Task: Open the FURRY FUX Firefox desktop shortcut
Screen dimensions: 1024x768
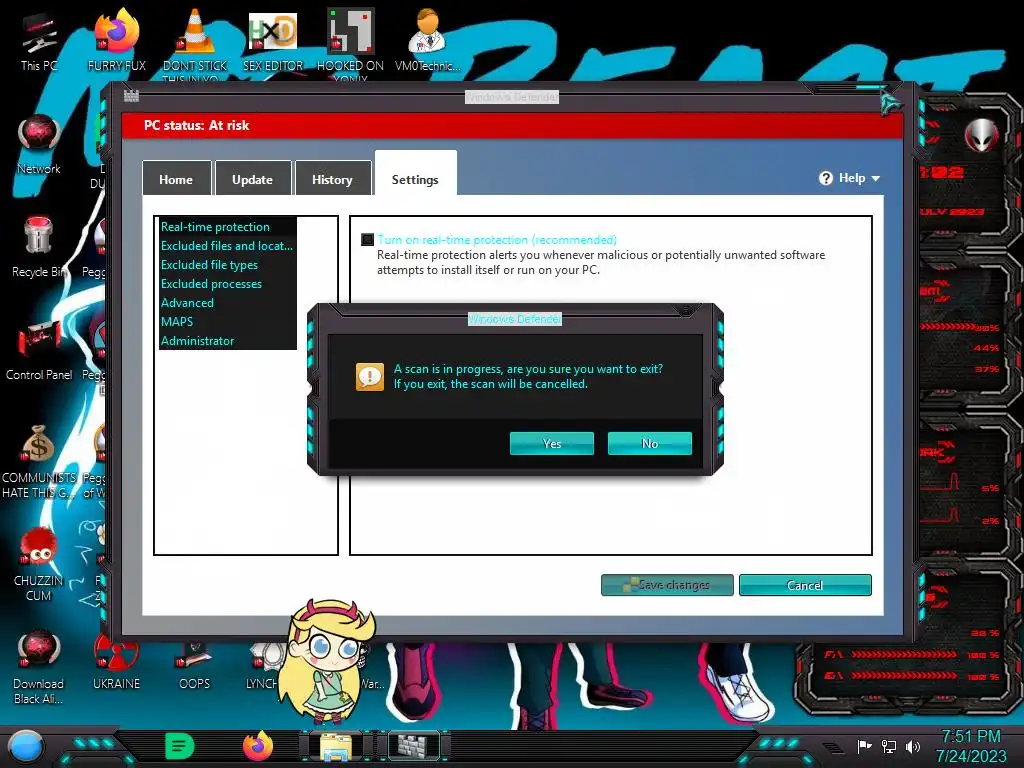Action: (x=117, y=40)
